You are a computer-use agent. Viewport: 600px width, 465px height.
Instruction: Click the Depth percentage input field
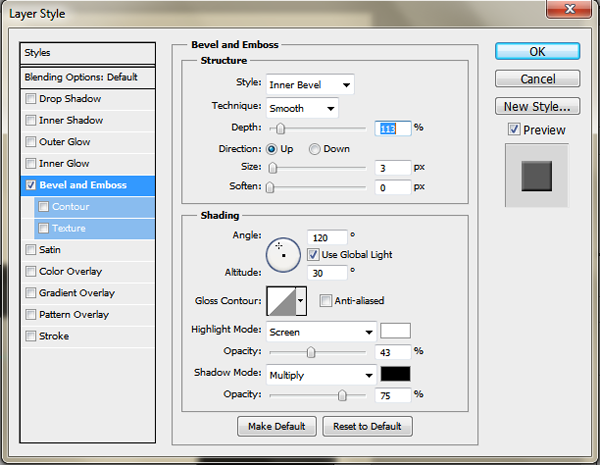tap(393, 129)
